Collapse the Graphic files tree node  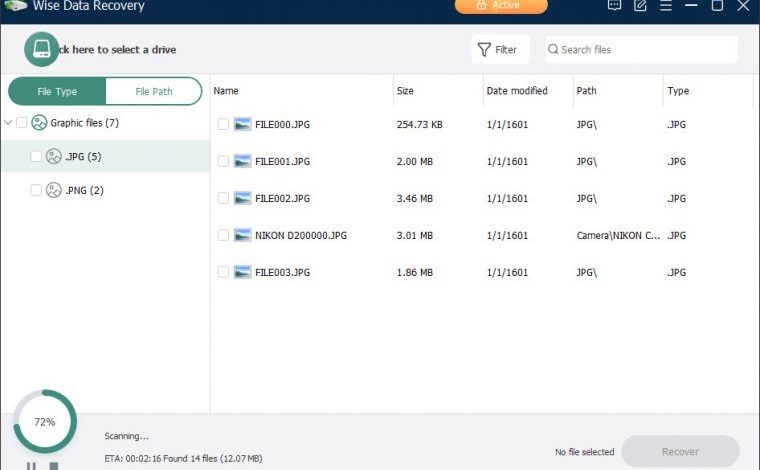8,122
